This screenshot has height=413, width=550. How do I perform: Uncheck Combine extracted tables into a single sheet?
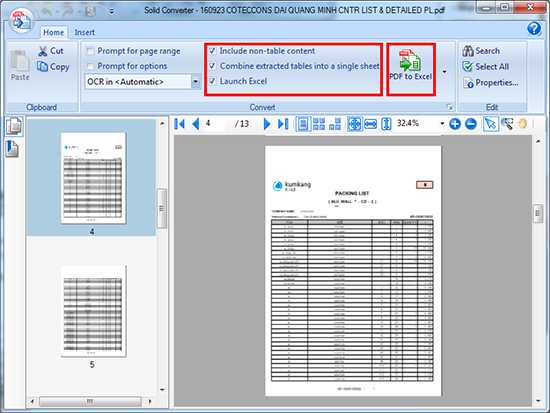(x=212, y=66)
